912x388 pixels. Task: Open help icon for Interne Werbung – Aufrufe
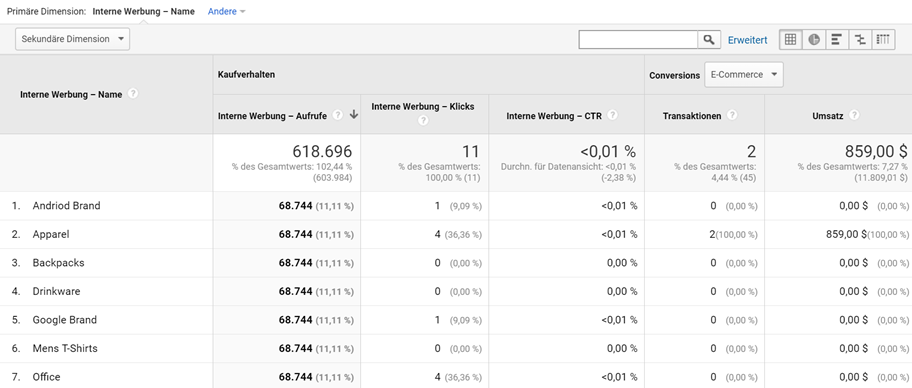coord(337,115)
